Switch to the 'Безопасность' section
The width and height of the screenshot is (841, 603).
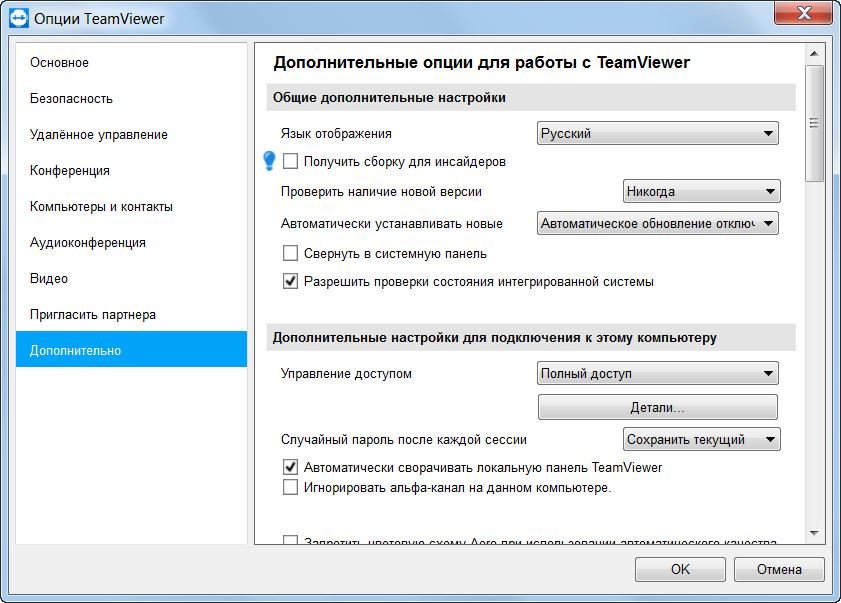(x=71, y=99)
